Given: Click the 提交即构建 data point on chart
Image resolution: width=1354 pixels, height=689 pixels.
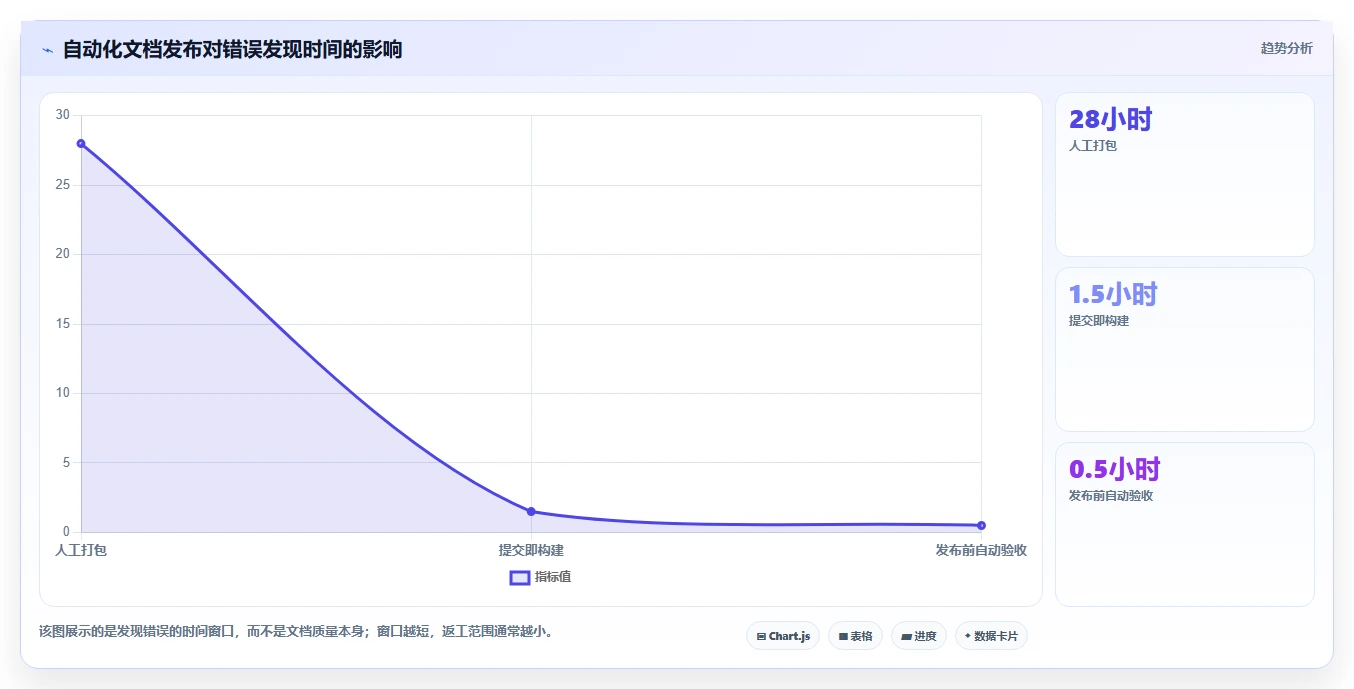Looking at the screenshot, I should click(x=531, y=511).
